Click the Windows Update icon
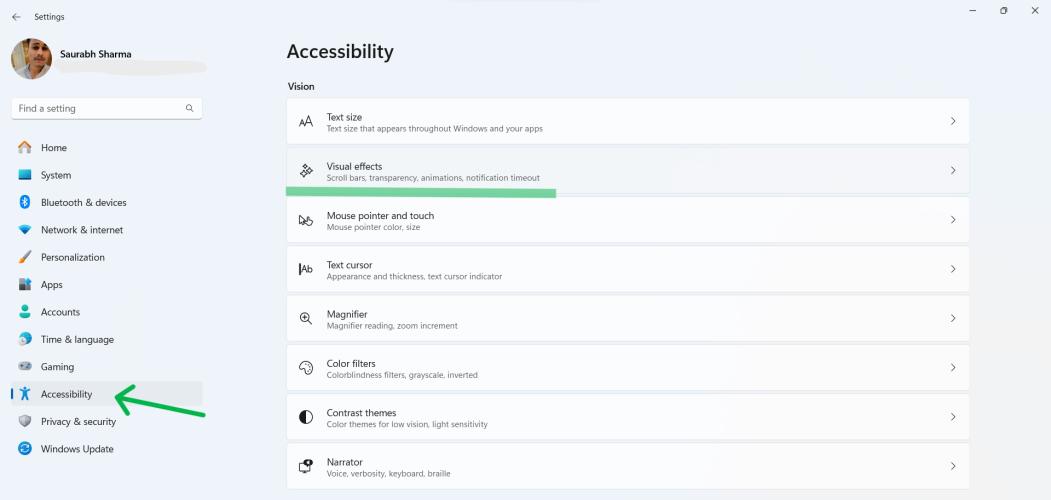 (25, 449)
